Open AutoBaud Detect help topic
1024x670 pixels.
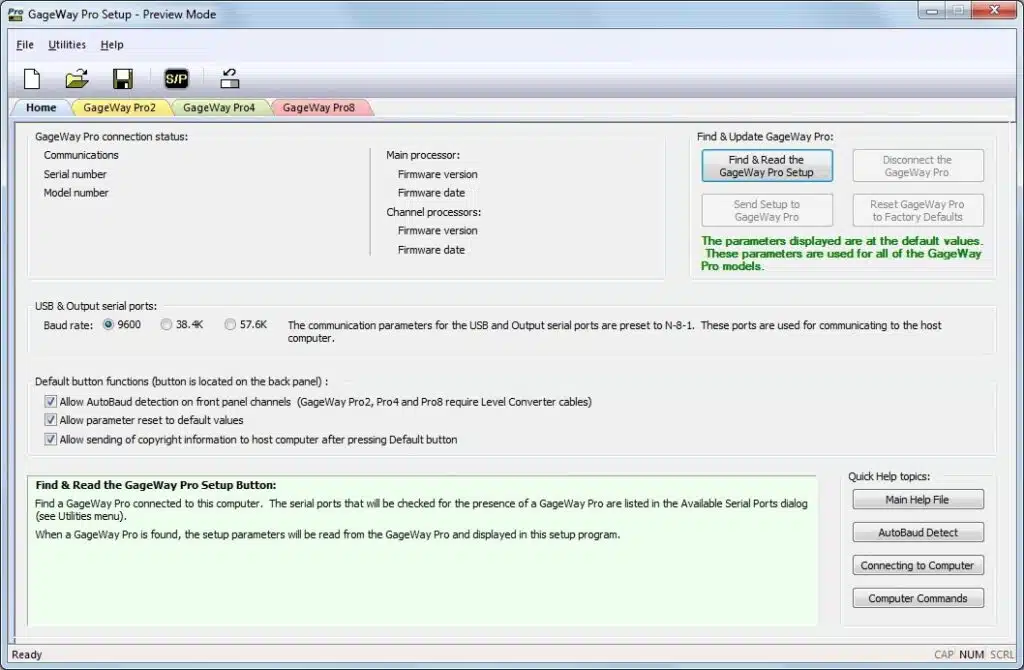[x=918, y=532]
